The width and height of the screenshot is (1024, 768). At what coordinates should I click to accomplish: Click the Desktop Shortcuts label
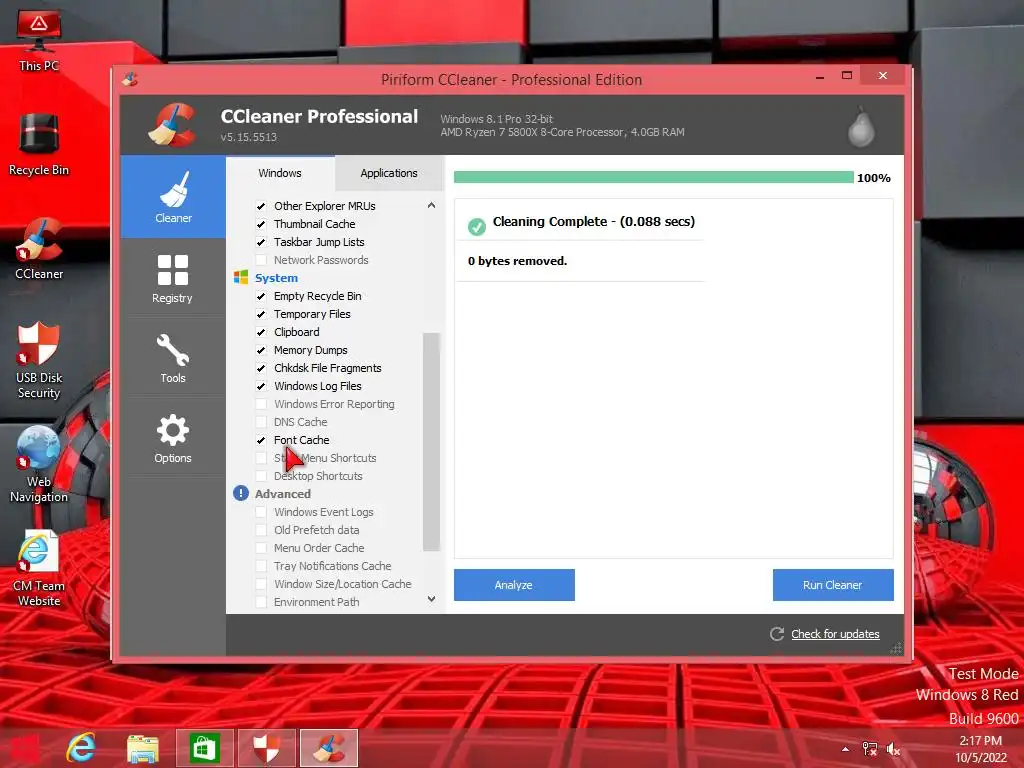[x=318, y=476]
